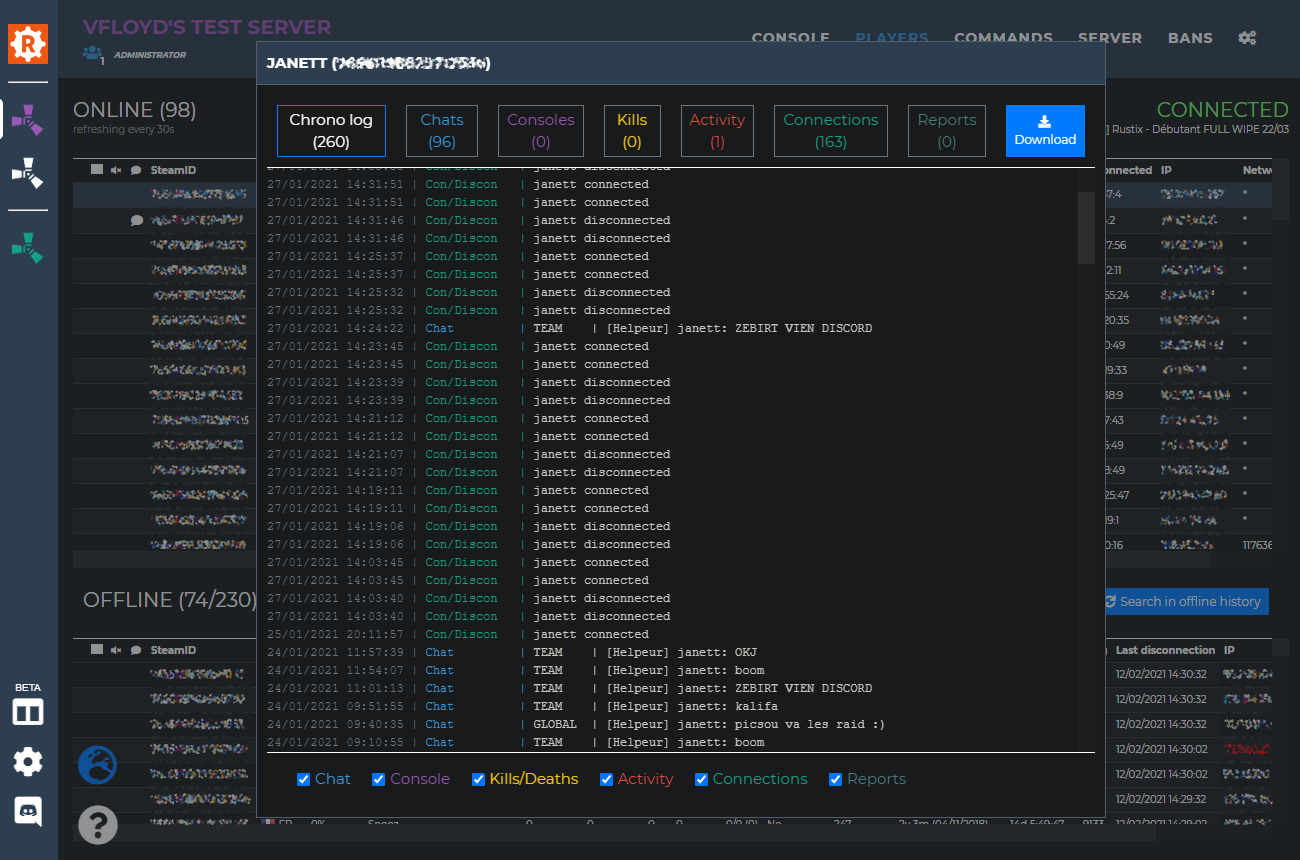Open the sidebar settings gear
This screenshot has width=1300, height=860.
pyautogui.click(x=28, y=762)
